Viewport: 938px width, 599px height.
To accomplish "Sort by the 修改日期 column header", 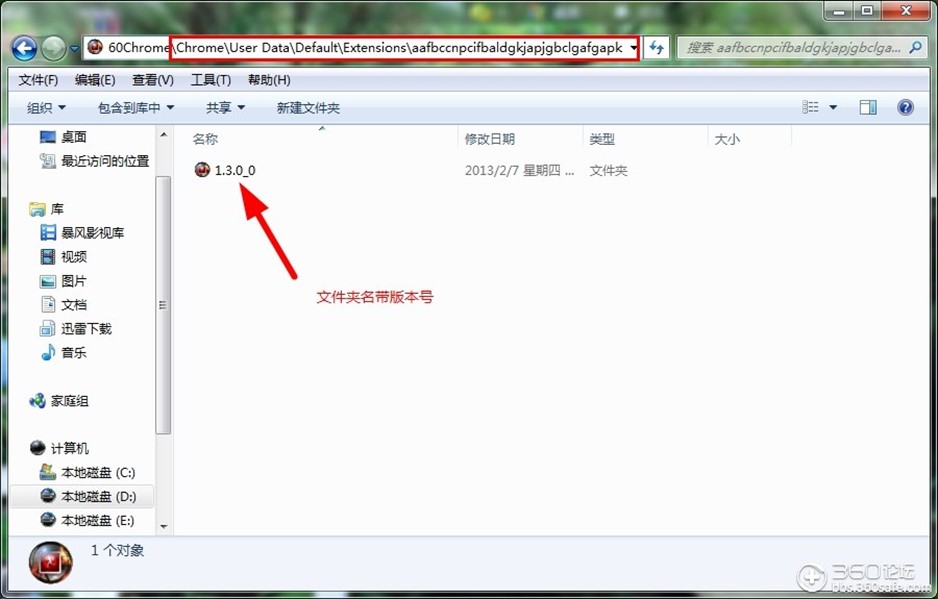I will pos(490,139).
